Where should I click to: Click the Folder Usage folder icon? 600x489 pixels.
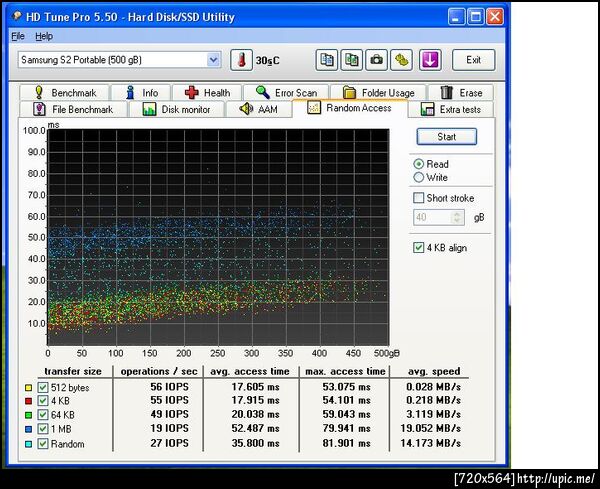[349, 93]
